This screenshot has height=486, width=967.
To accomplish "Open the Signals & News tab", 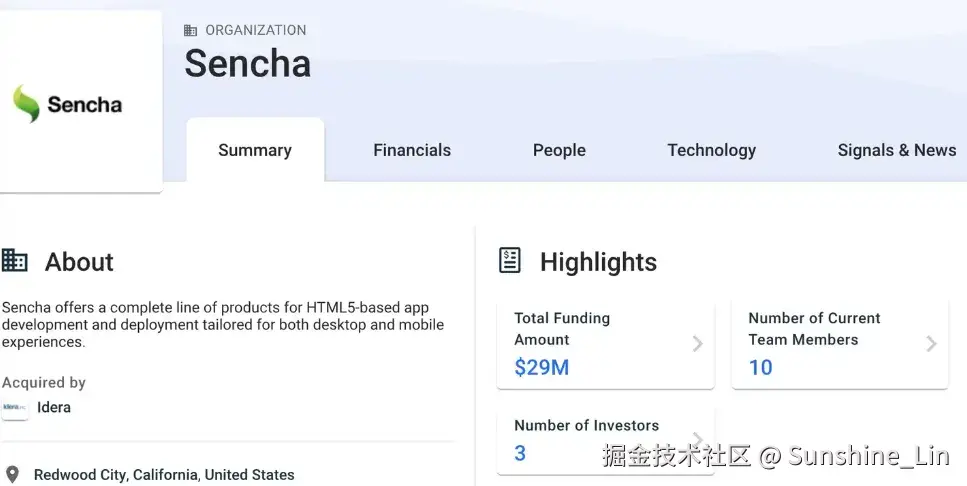I will 896,150.
